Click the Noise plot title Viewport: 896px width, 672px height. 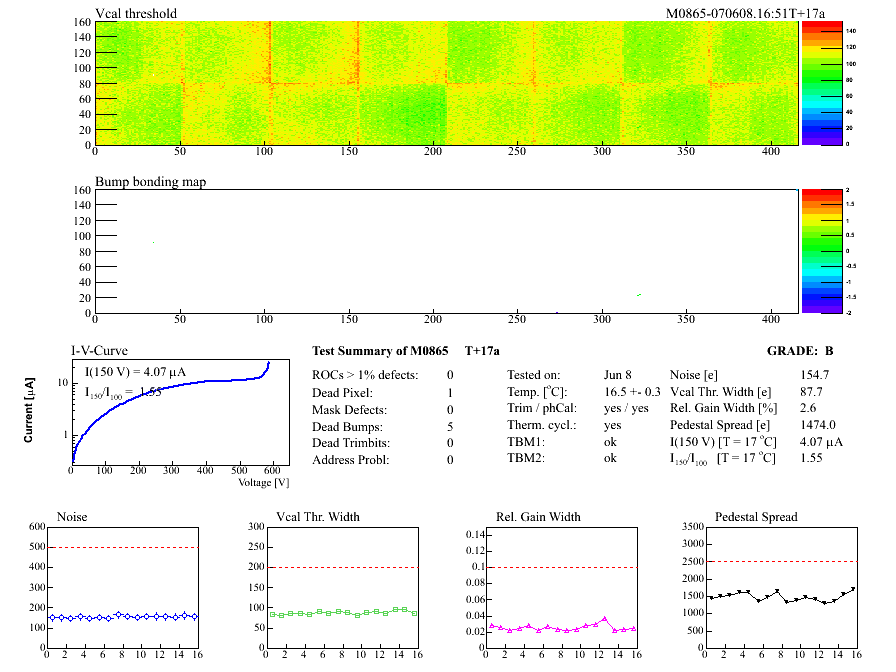pyautogui.click(x=73, y=517)
